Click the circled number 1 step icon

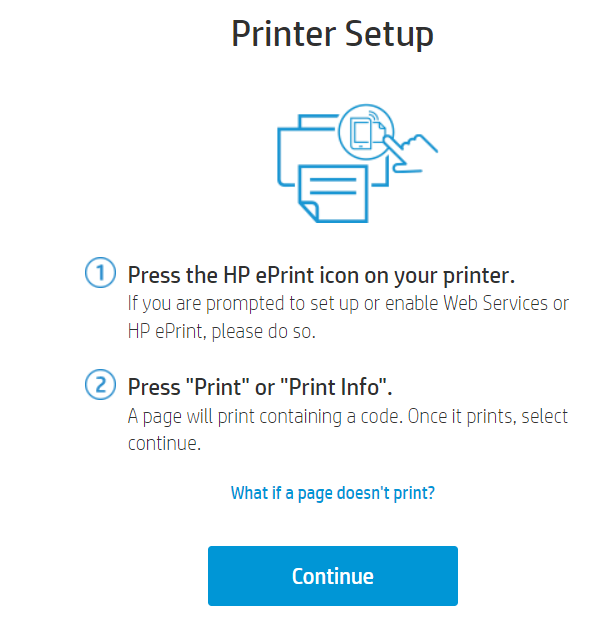pos(99,273)
